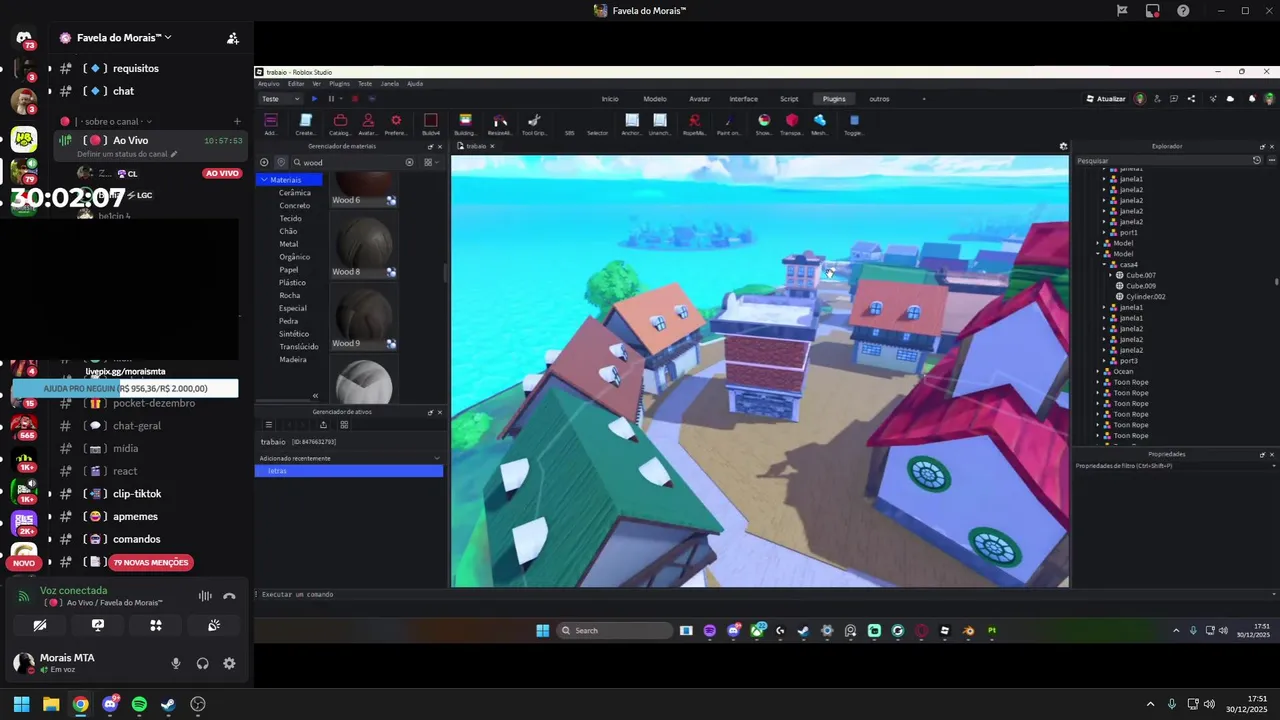Open the Build v4 plugin
Screen dimensions: 1280x720
tap(431, 123)
